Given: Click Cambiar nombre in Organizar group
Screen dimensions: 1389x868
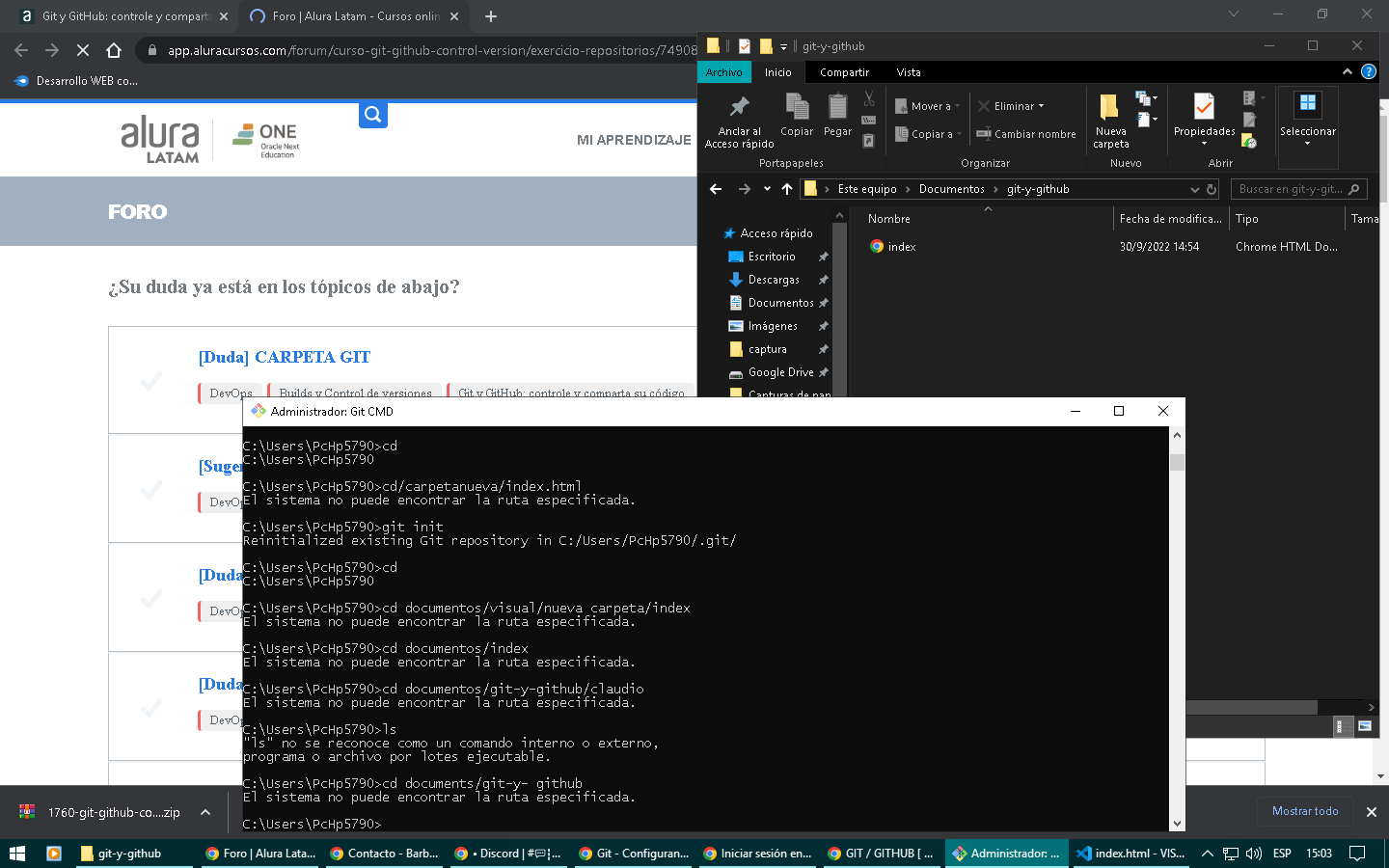Looking at the screenshot, I should pos(1026,134).
